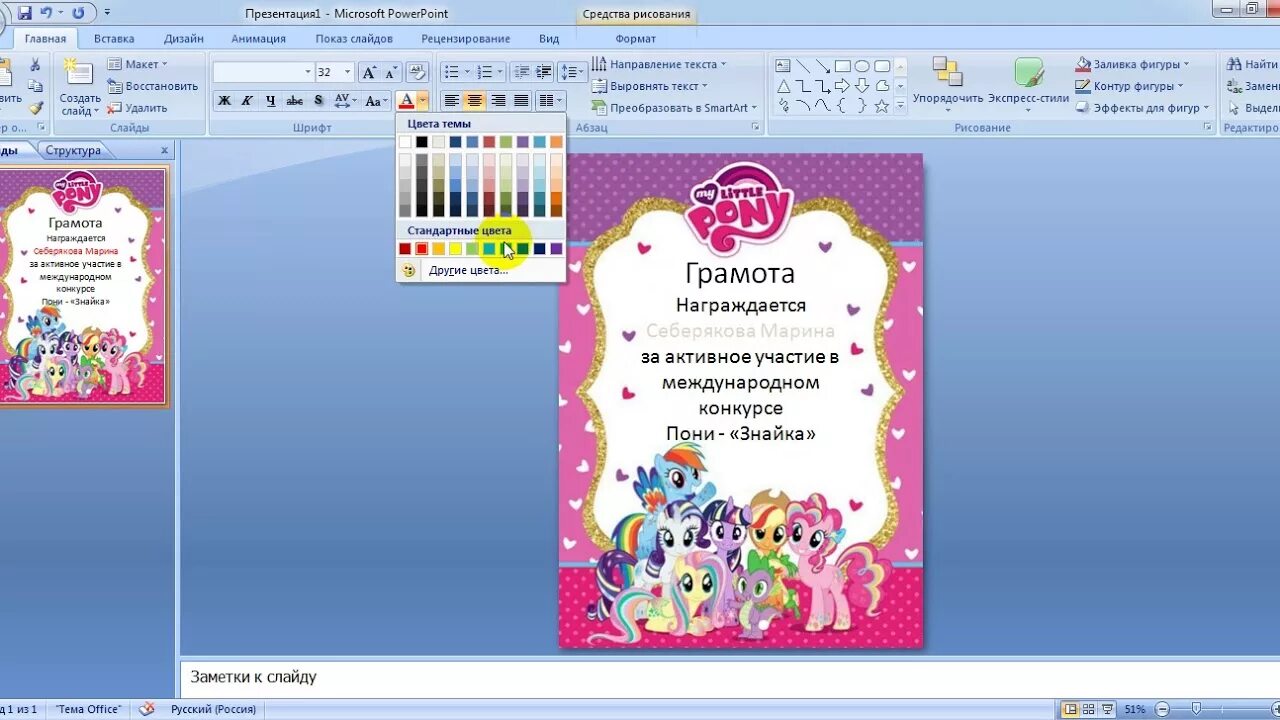
Task: Open the Показ слайдов tab
Action: (354, 39)
